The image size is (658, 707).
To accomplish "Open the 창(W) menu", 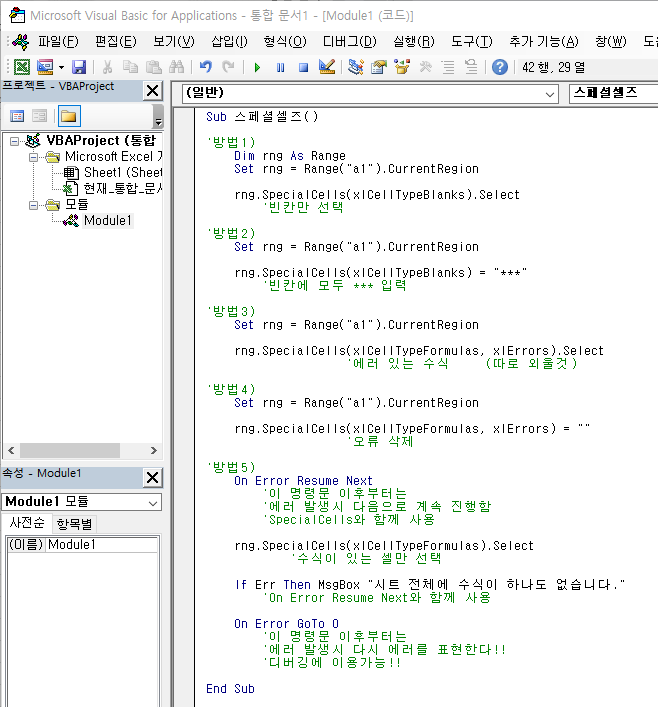I will 611,41.
